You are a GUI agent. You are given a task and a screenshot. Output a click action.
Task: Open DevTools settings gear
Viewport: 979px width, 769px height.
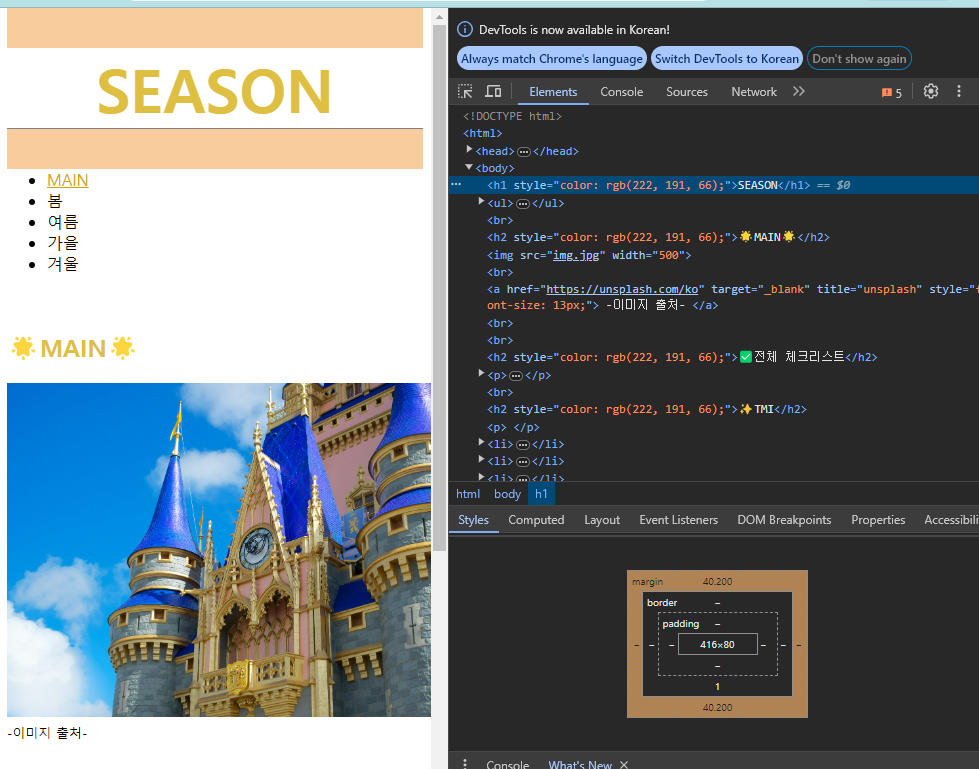pos(931,92)
